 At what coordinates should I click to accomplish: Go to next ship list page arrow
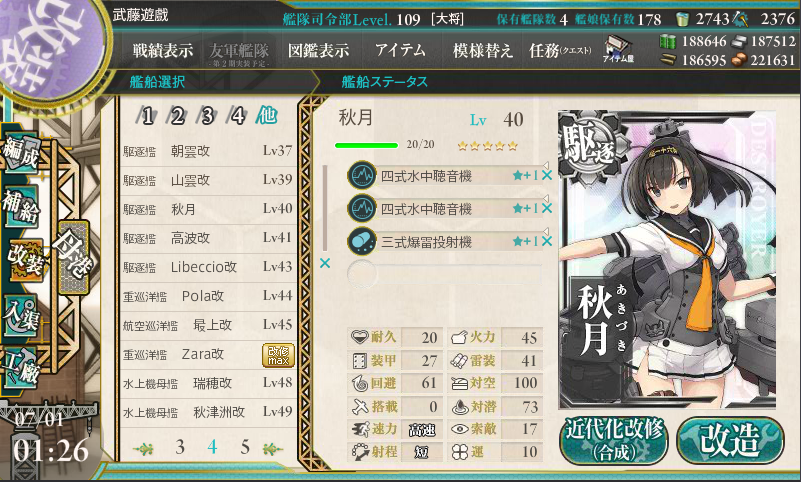(272, 449)
